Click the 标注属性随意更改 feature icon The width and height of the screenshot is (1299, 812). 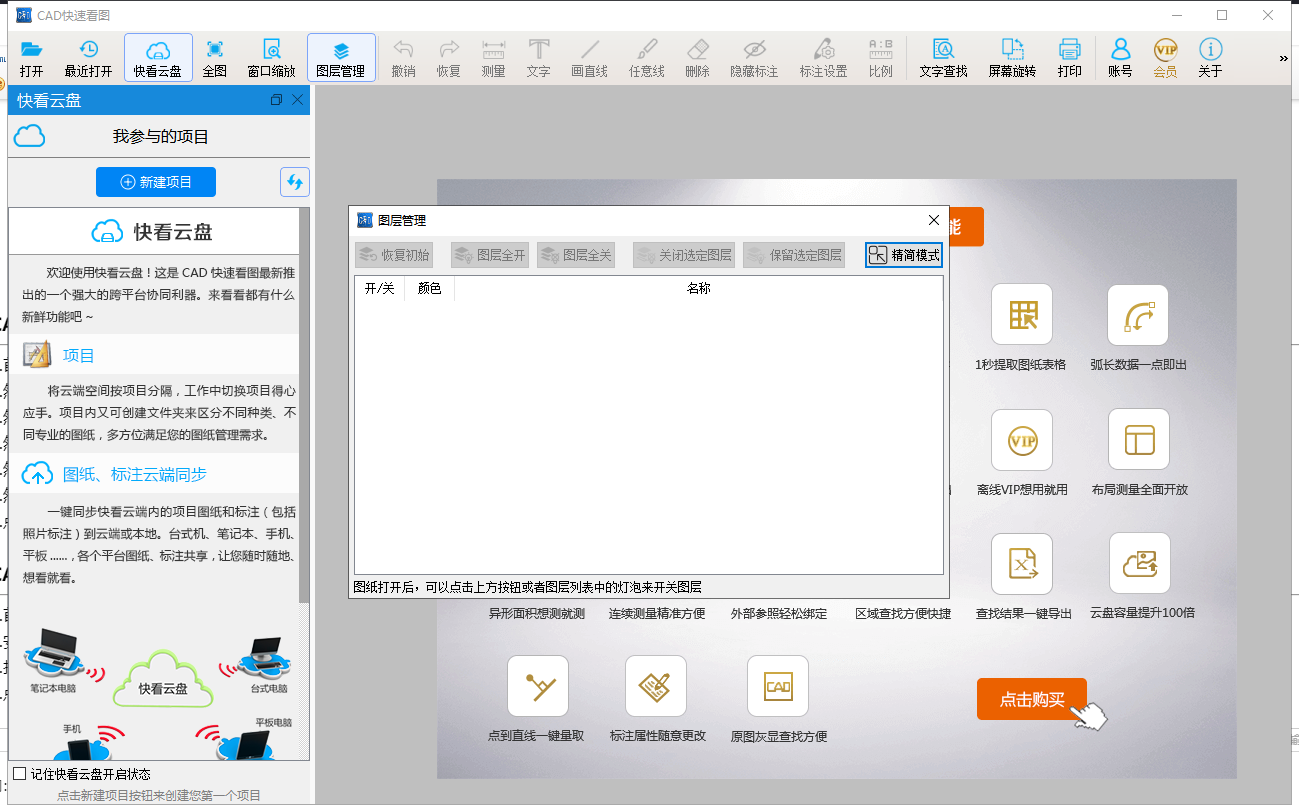656,687
